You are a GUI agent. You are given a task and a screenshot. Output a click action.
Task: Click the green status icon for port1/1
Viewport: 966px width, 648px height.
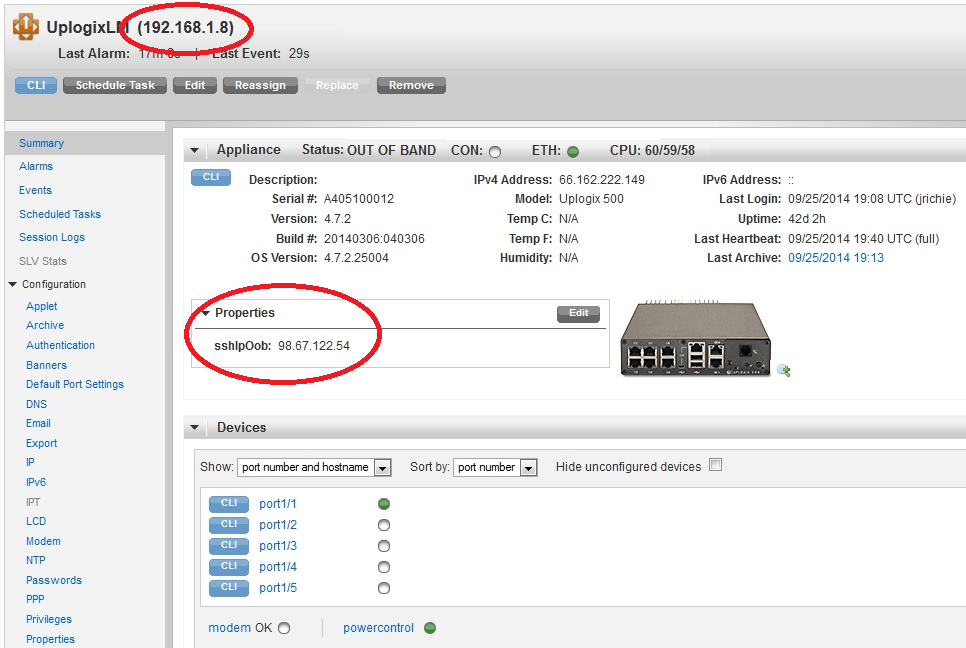coord(384,504)
